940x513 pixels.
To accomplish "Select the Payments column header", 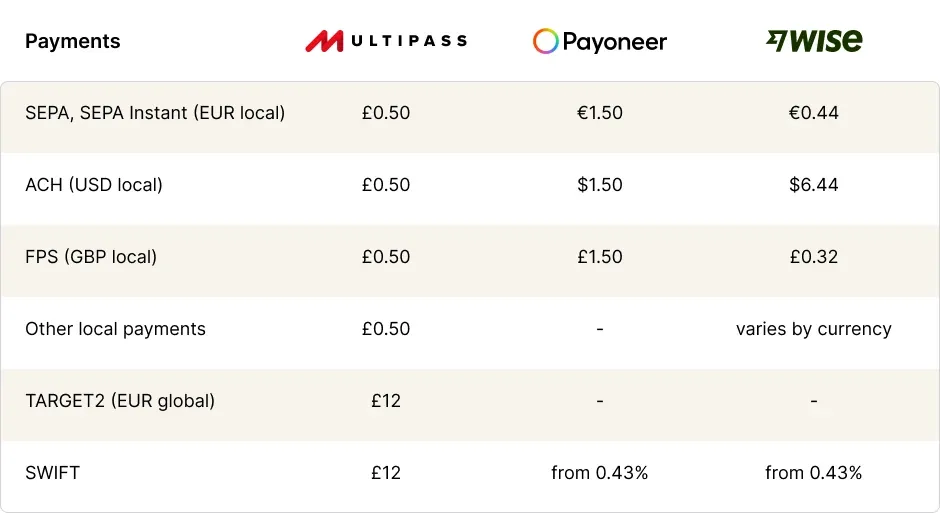I will coord(72,41).
